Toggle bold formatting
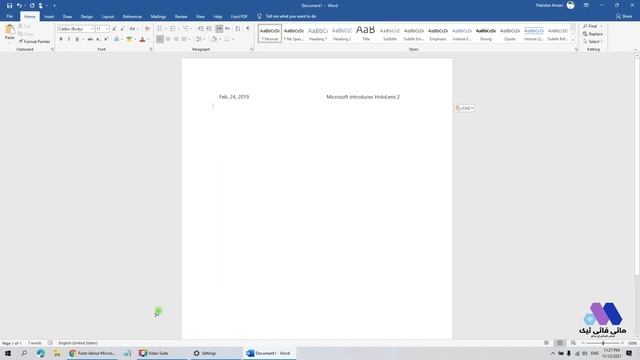This screenshot has height=360, width=640. pyautogui.click(x=61, y=39)
